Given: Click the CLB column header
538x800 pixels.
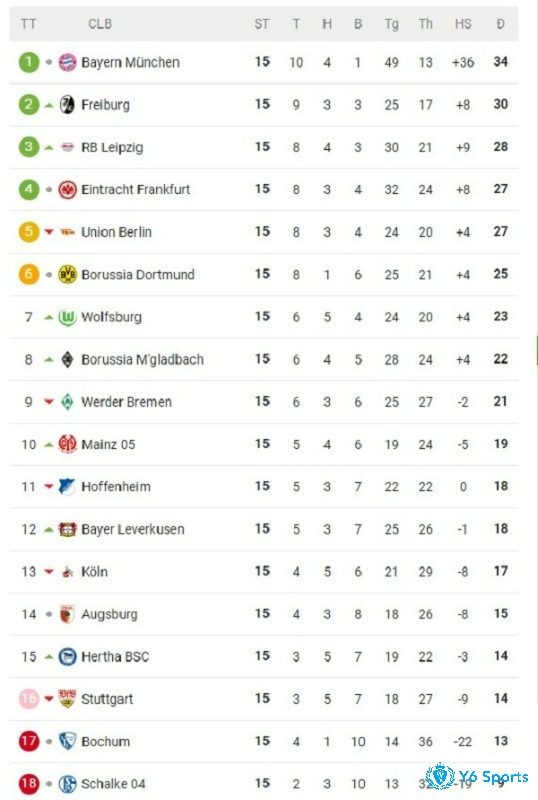Looking at the screenshot, I should coord(100,24).
